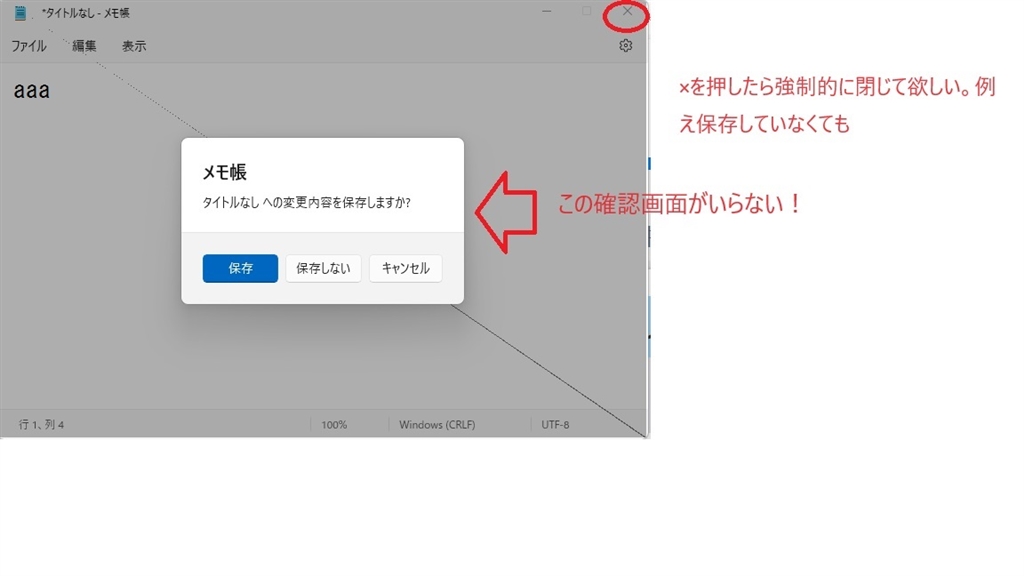Click the save-changes question text
The height and width of the screenshot is (576, 1024).
[306, 202]
